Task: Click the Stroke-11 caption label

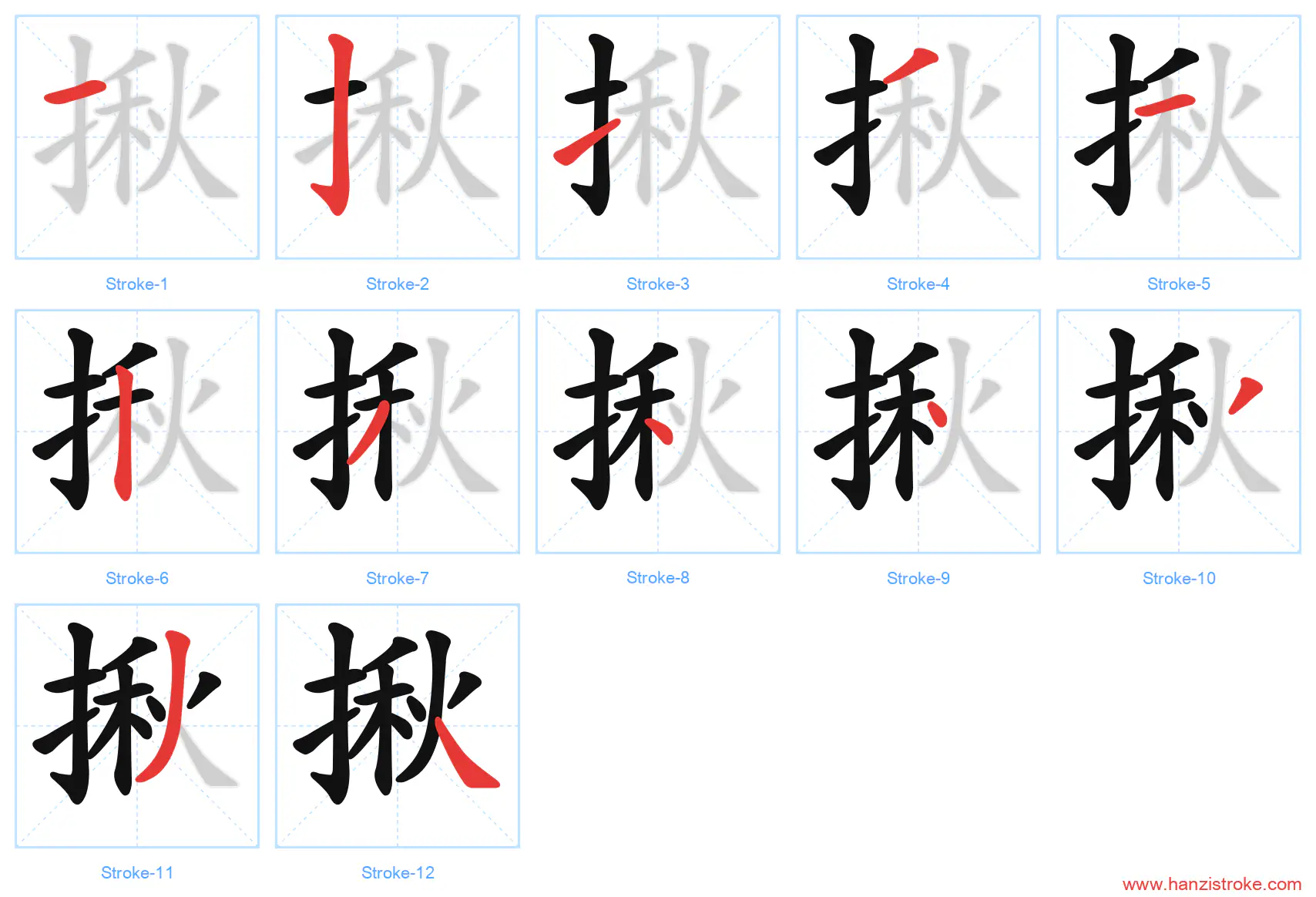Action: click(x=137, y=873)
